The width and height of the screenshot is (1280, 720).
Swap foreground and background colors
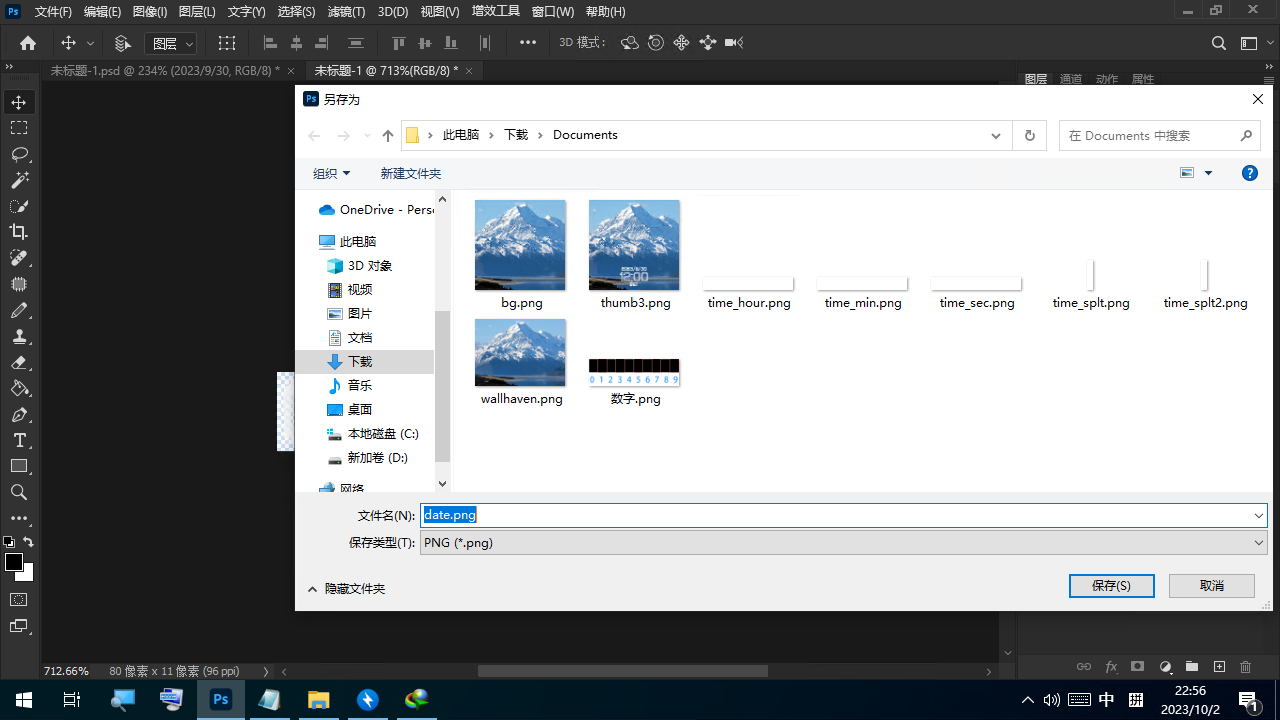pyautogui.click(x=29, y=542)
